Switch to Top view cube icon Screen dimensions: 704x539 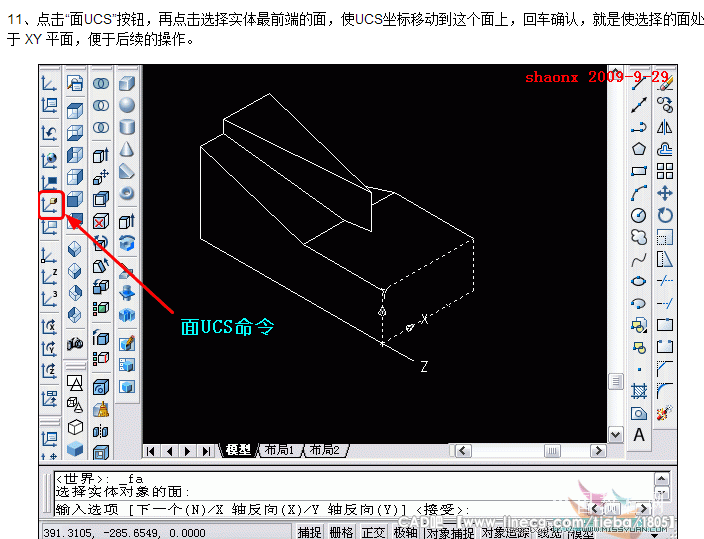pyautogui.click(x=75, y=110)
